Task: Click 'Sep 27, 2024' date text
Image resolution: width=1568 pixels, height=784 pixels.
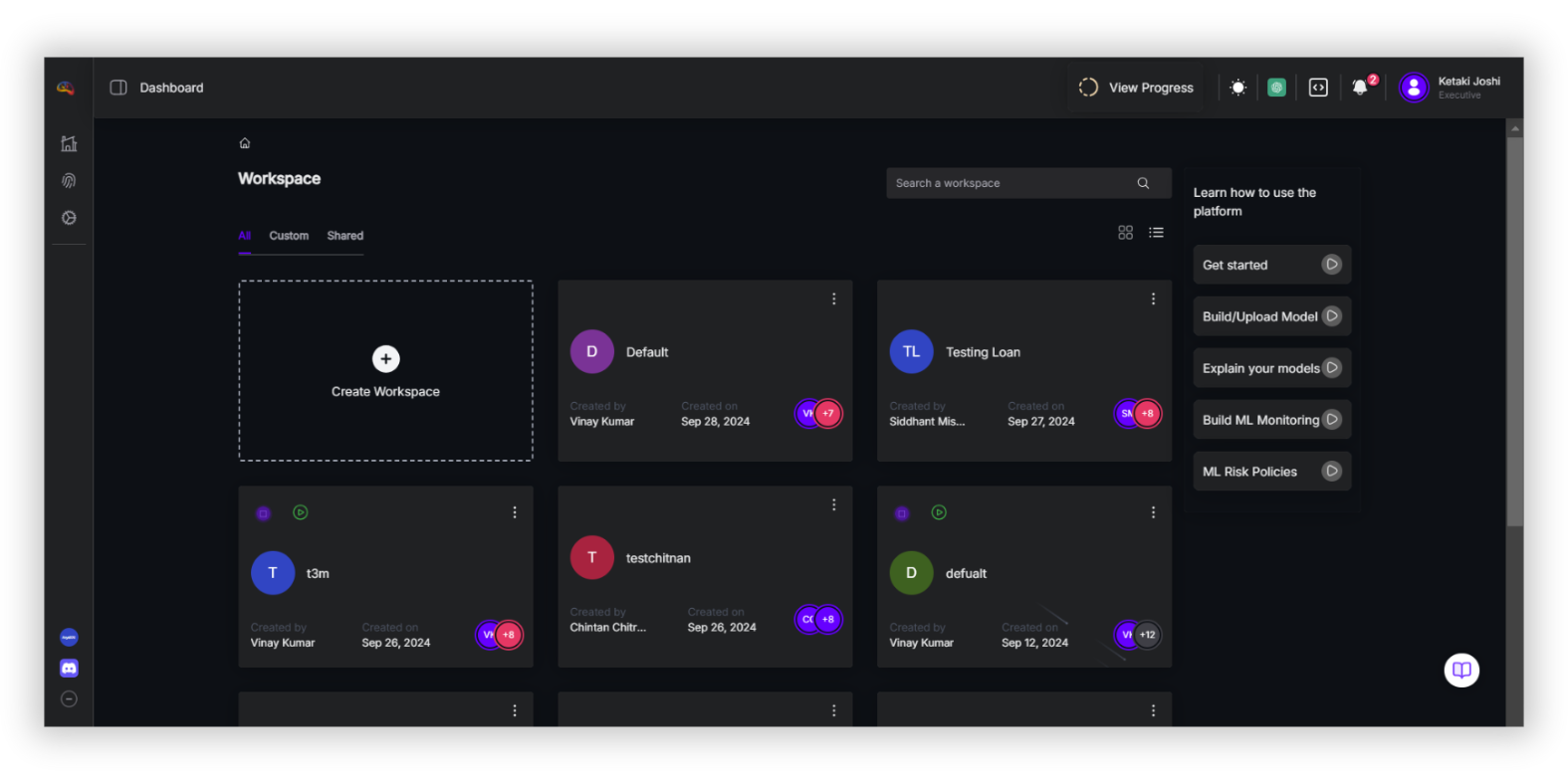Action: point(1040,422)
